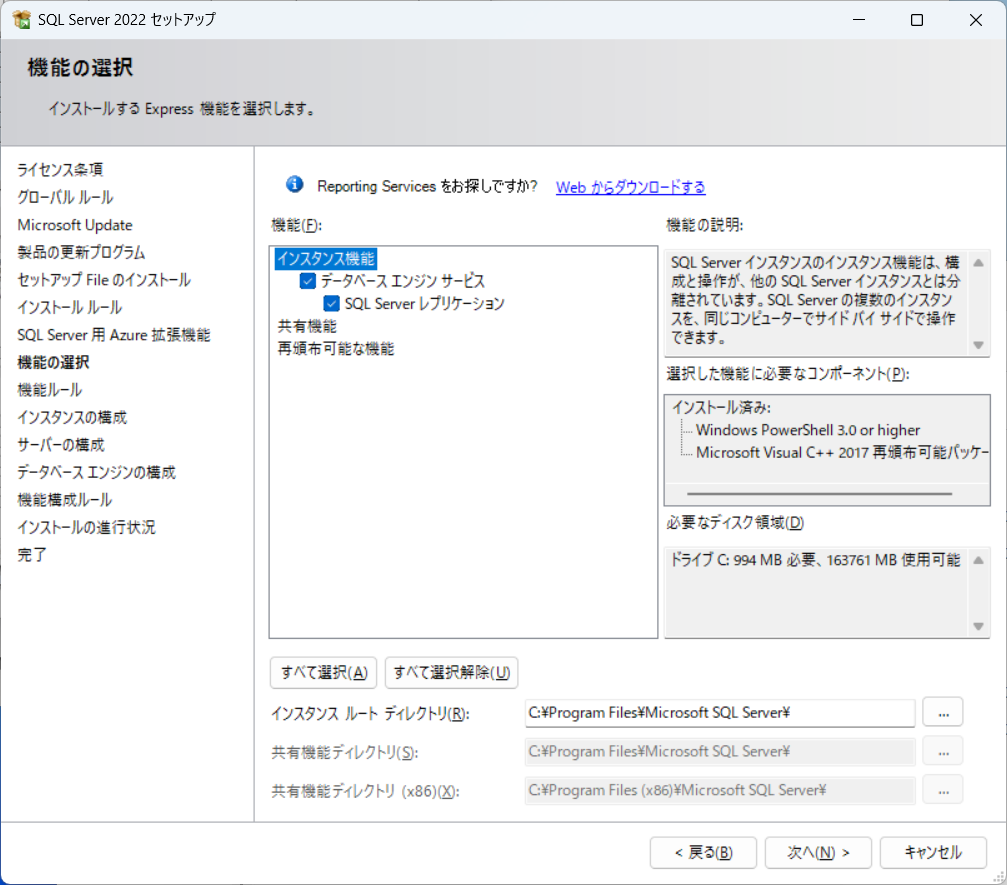
Task: Click 次へ button to proceed
Action: pos(818,853)
